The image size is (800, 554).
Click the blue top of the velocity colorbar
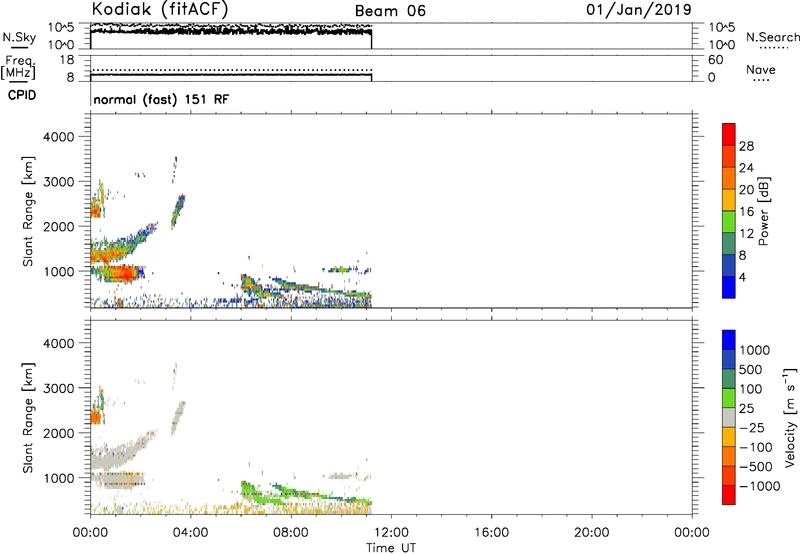click(729, 340)
